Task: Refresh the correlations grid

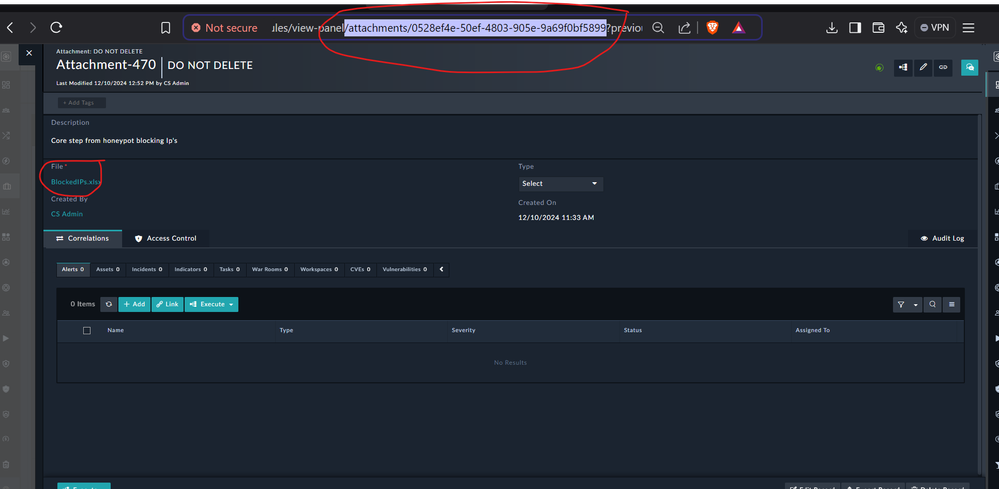Action: tap(109, 304)
